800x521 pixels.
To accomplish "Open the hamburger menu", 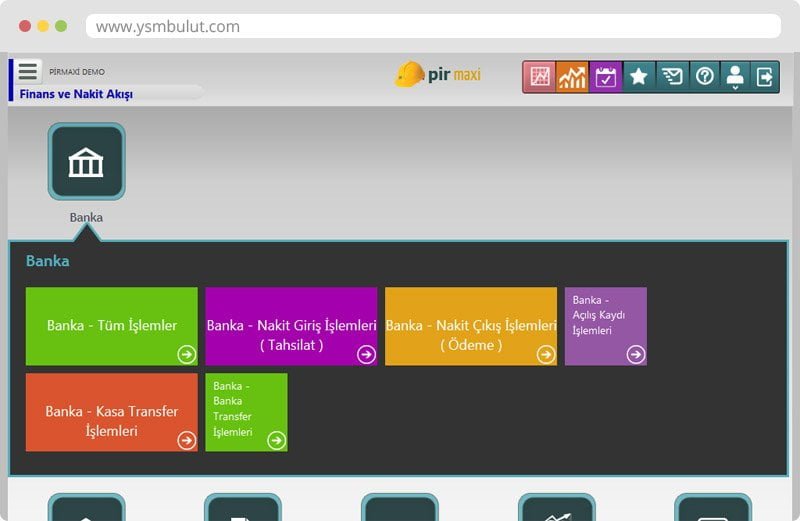I will [28, 72].
